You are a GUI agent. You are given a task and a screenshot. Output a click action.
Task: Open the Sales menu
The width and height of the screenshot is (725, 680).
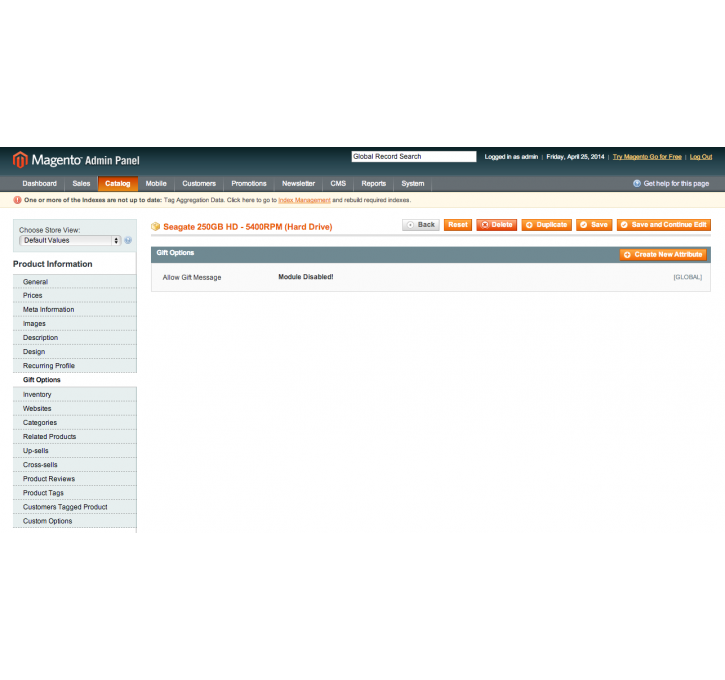[x=81, y=184]
